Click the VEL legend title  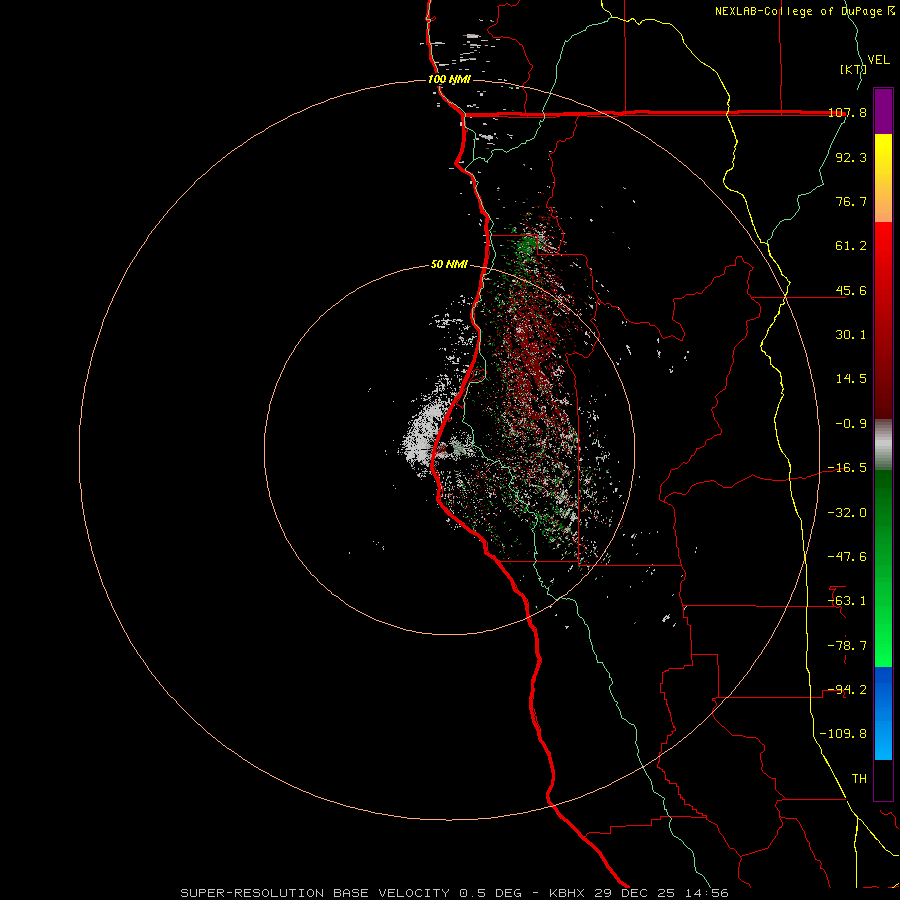pyautogui.click(x=878, y=60)
